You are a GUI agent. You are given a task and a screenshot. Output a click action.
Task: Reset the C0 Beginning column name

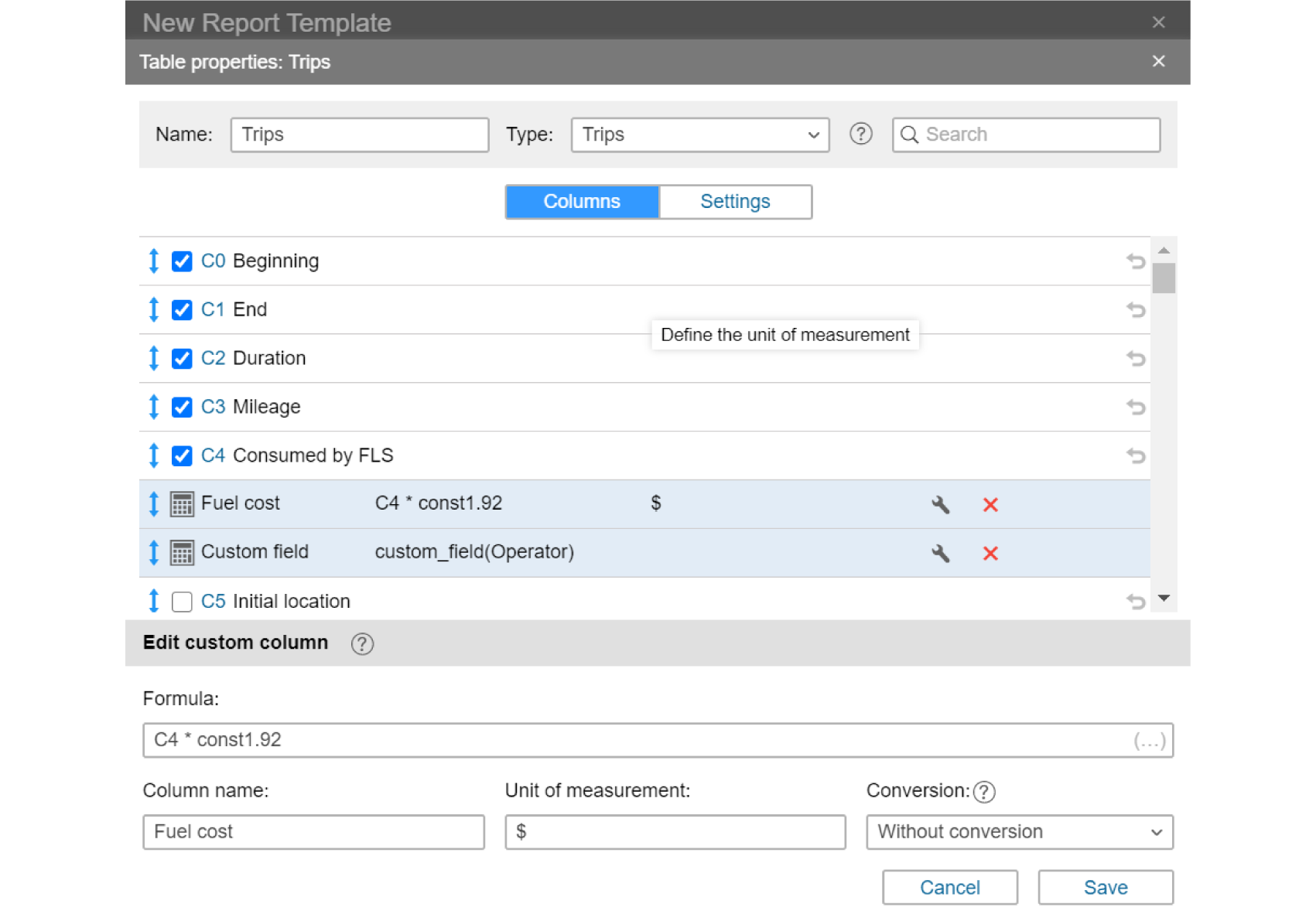pyautogui.click(x=1135, y=261)
